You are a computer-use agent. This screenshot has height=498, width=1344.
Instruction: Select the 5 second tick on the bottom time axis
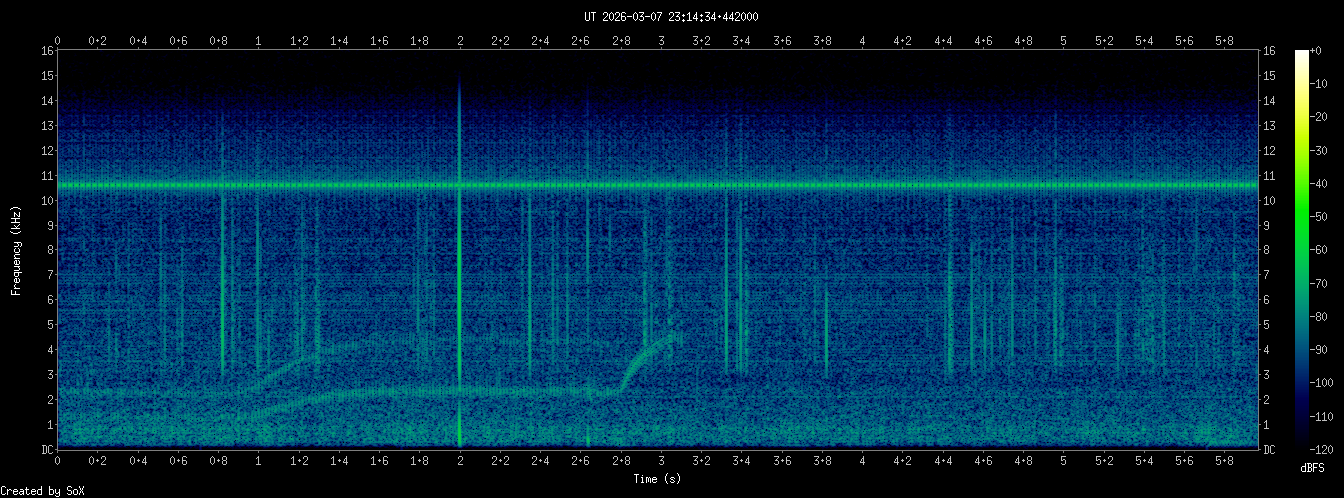[x=1063, y=461]
